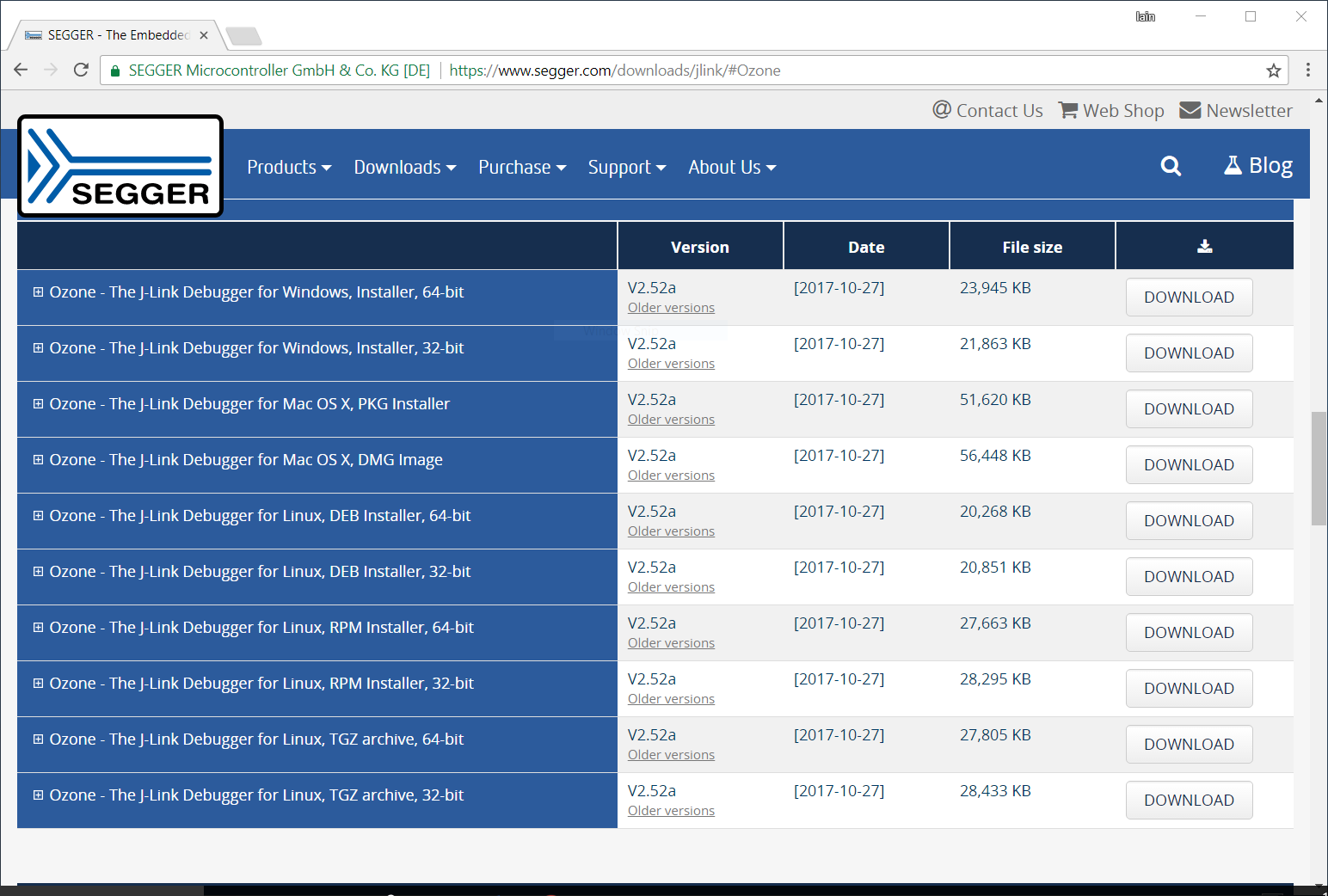1328x896 pixels.
Task: Open Older versions for Mac DMG Image
Action: tap(671, 476)
